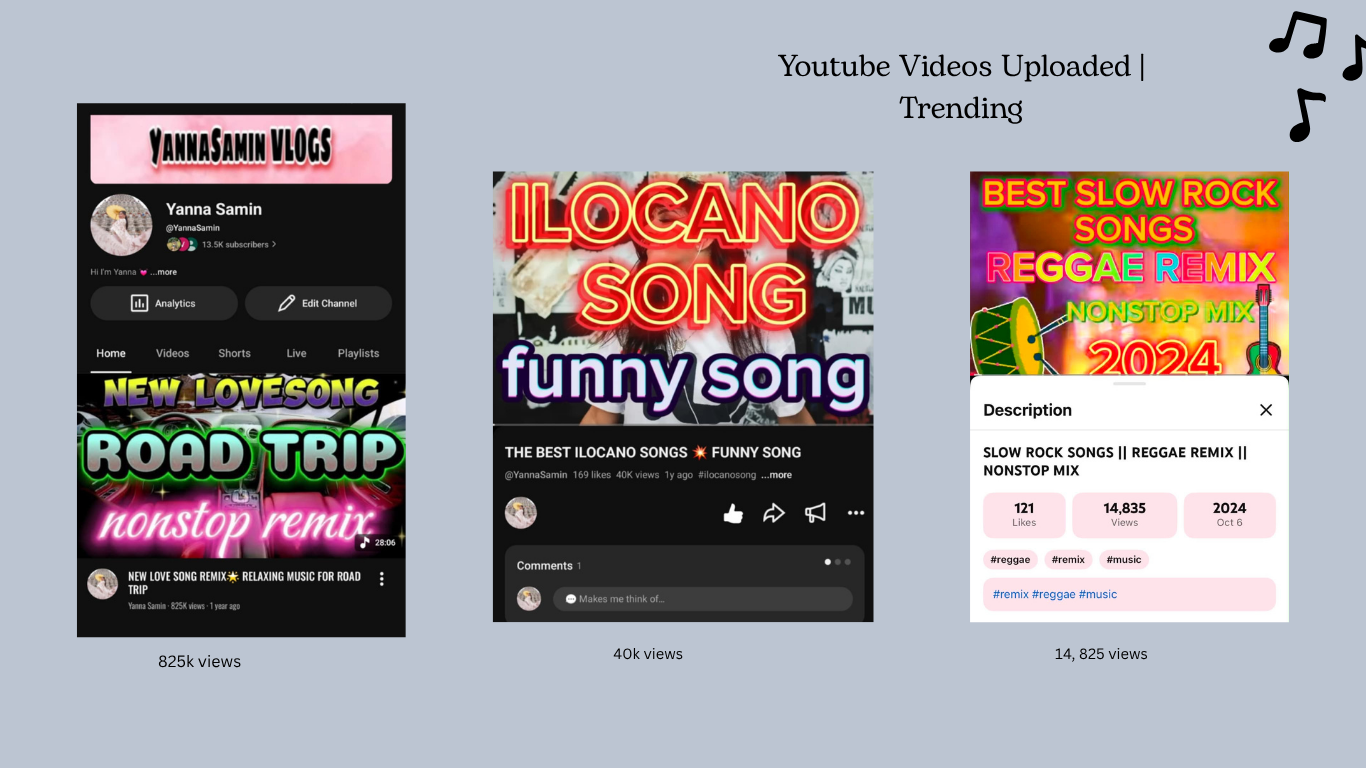Click the SLOW ROCK SONGS description title
The image size is (1366, 768).
point(1115,461)
